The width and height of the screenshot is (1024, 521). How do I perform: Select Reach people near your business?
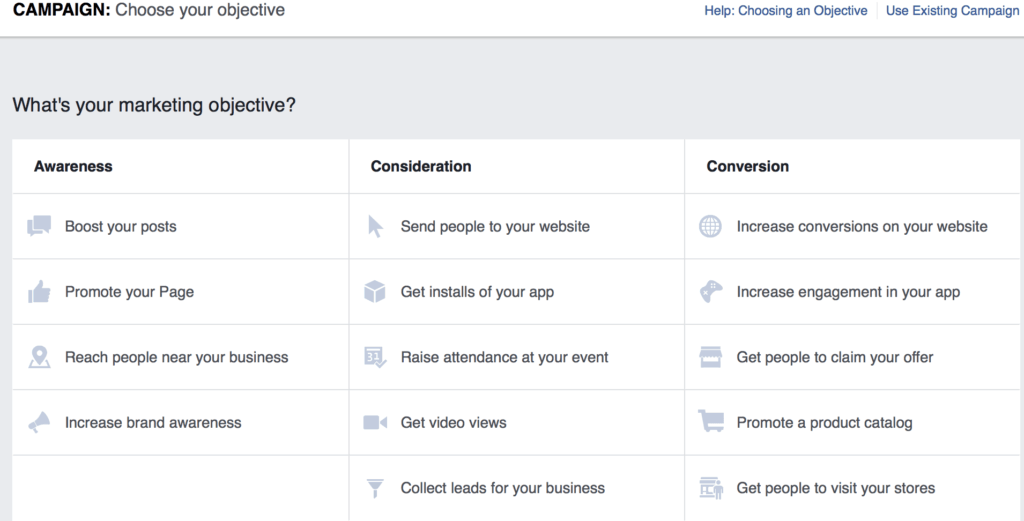pyautogui.click(x=180, y=357)
